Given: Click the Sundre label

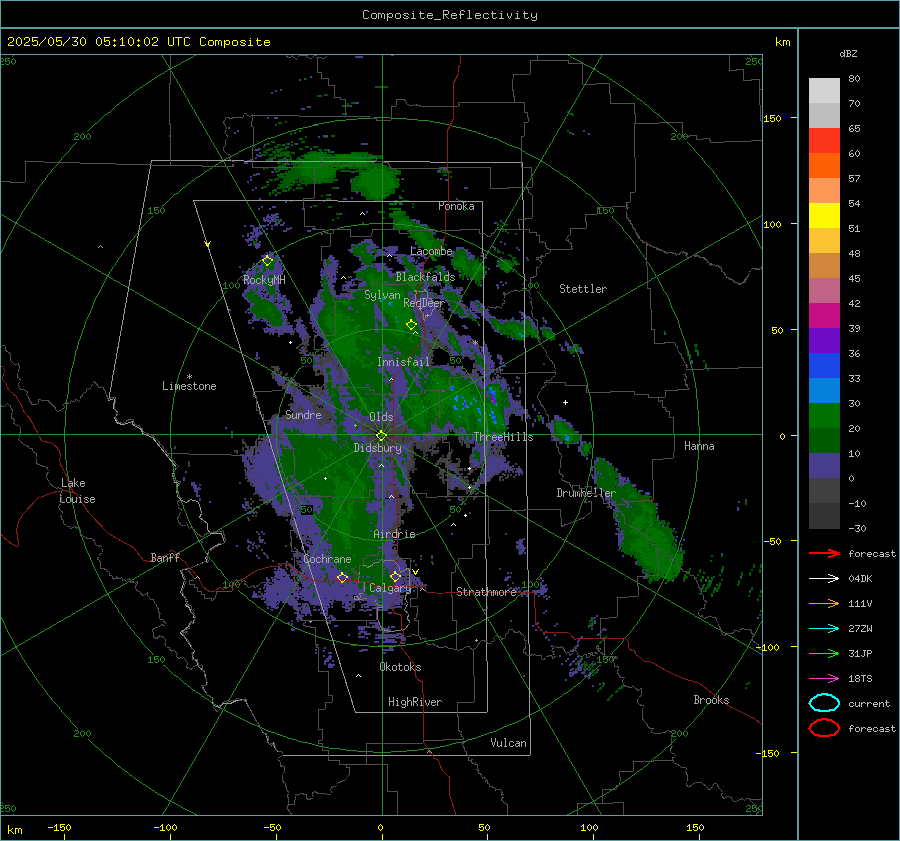Looking at the screenshot, I should (x=303, y=415).
